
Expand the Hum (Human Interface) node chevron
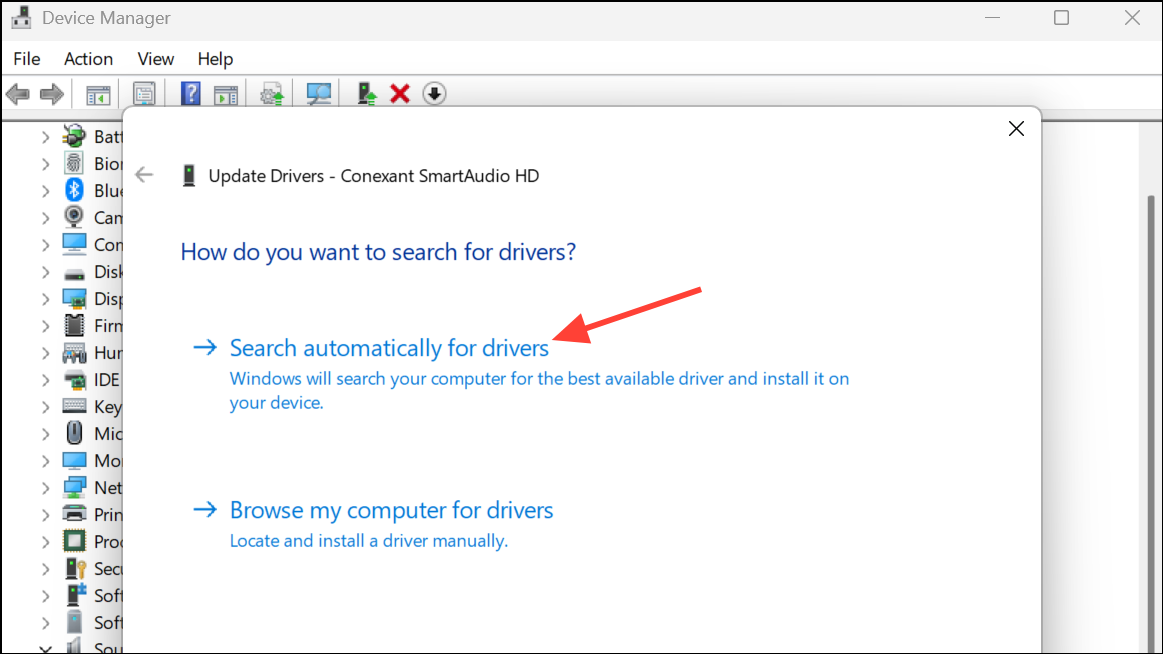coord(45,353)
